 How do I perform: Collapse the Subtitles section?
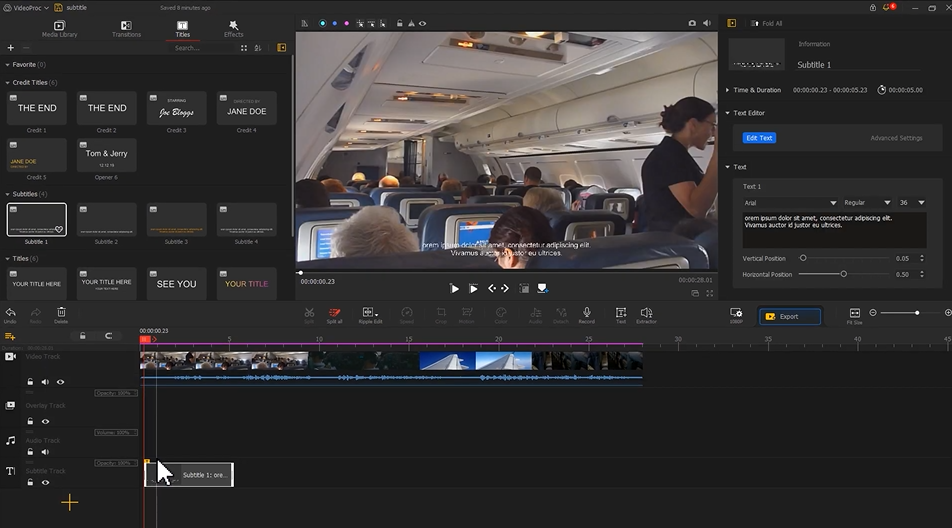pyautogui.click(x=7, y=194)
